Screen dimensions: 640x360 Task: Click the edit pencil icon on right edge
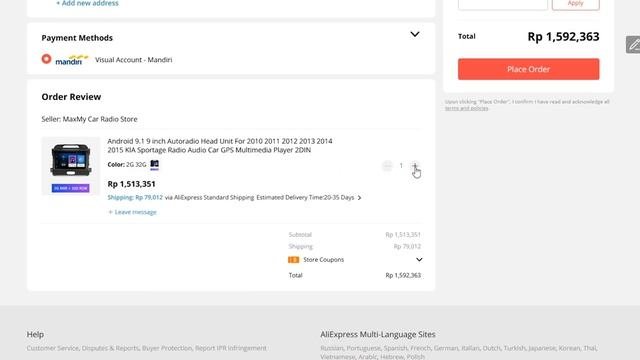click(x=633, y=45)
